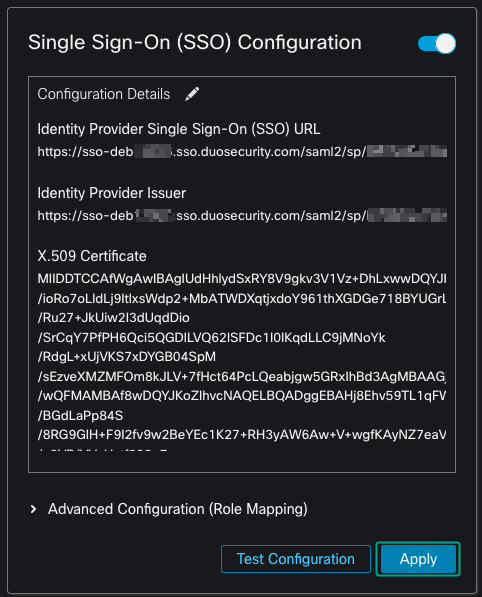Click the Identity Provider Issuer label

pos(112,193)
